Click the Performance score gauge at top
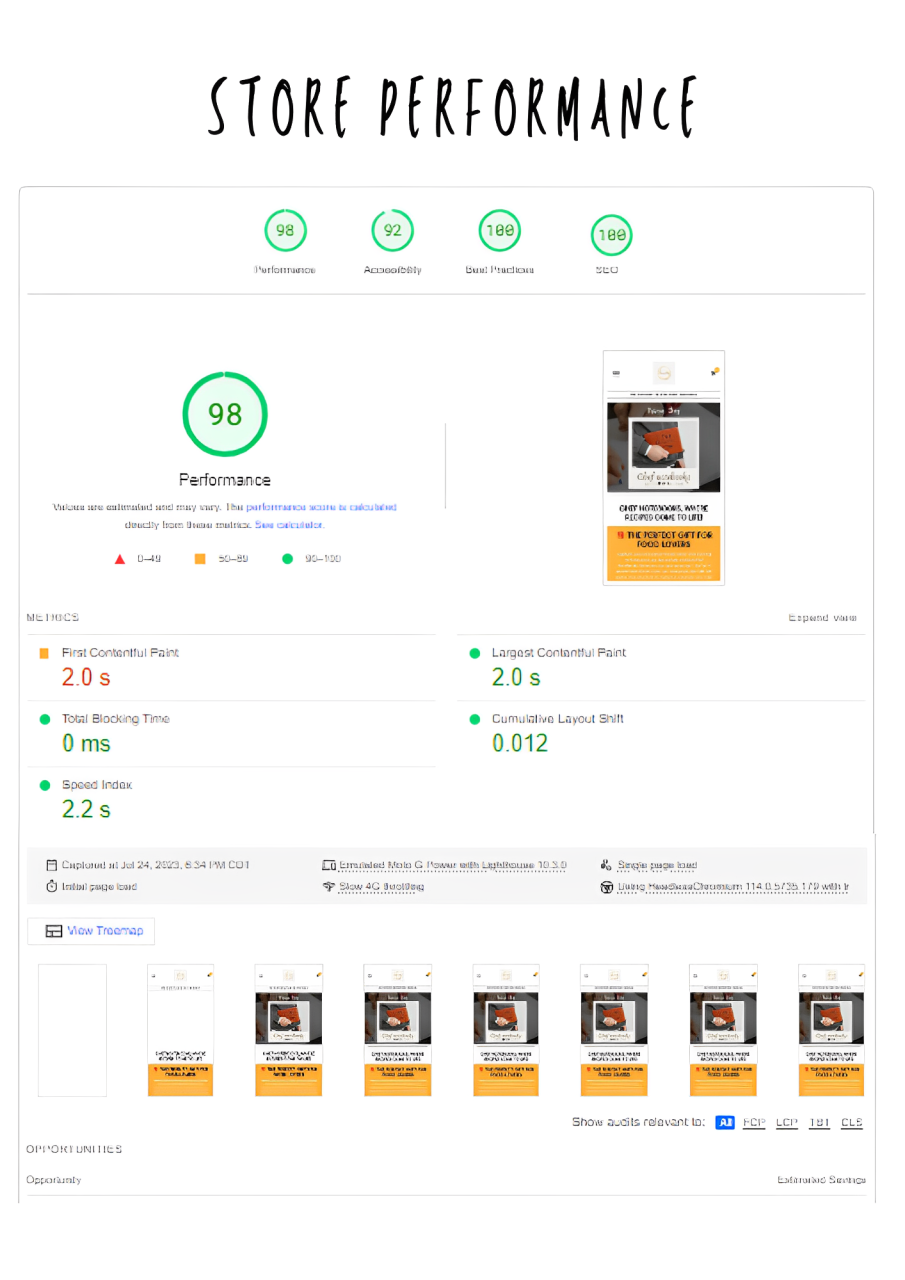This screenshot has width=905, height=1280. [285, 232]
